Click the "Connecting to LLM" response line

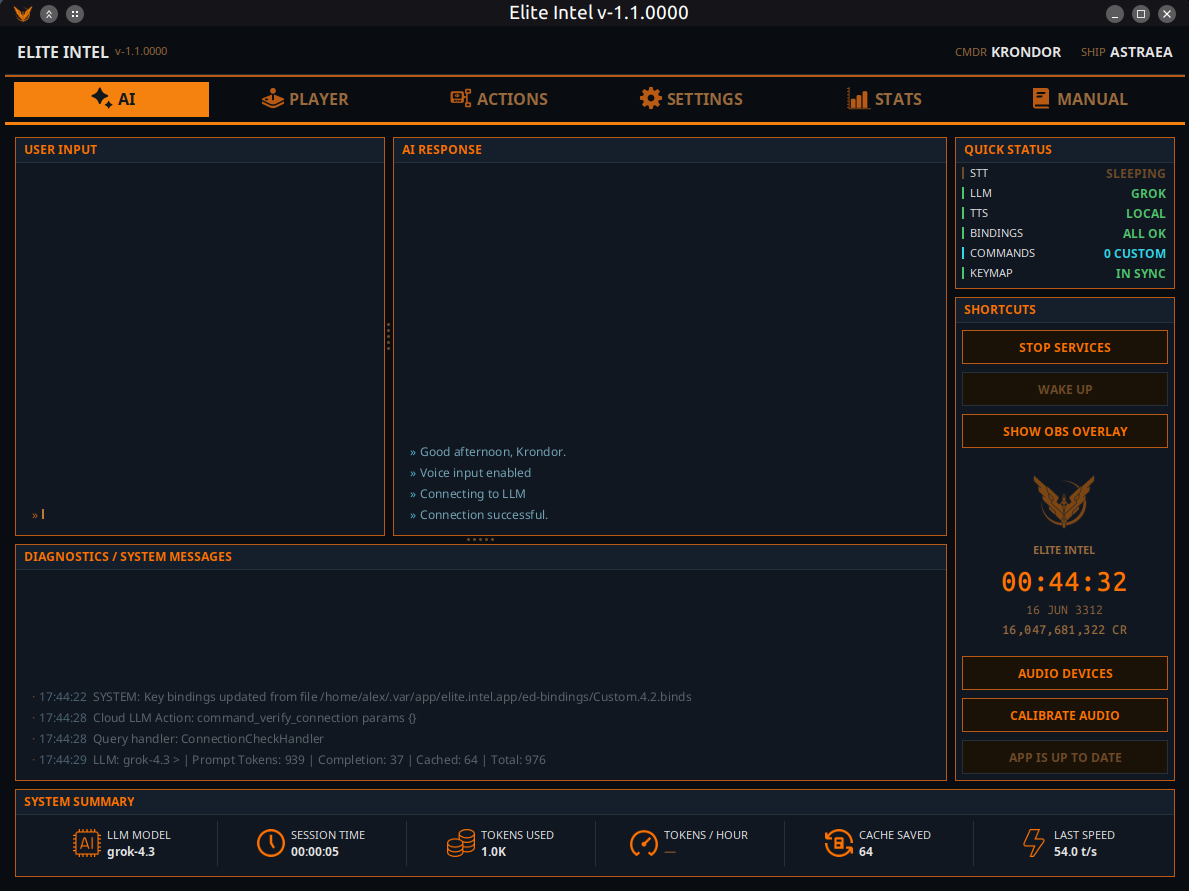point(468,494)
